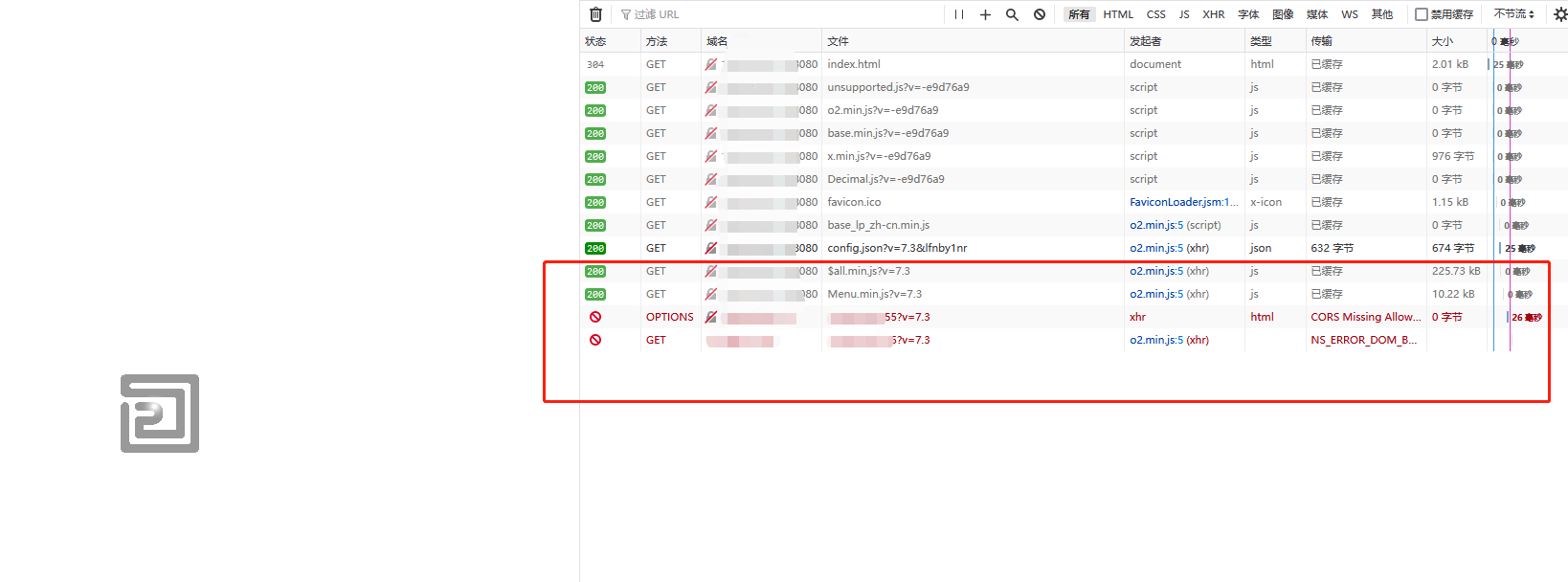Viewport: 1568px width, 582px height.
Task: Click 200 status badge of config.json row
Action: click(x=595, y=248)
